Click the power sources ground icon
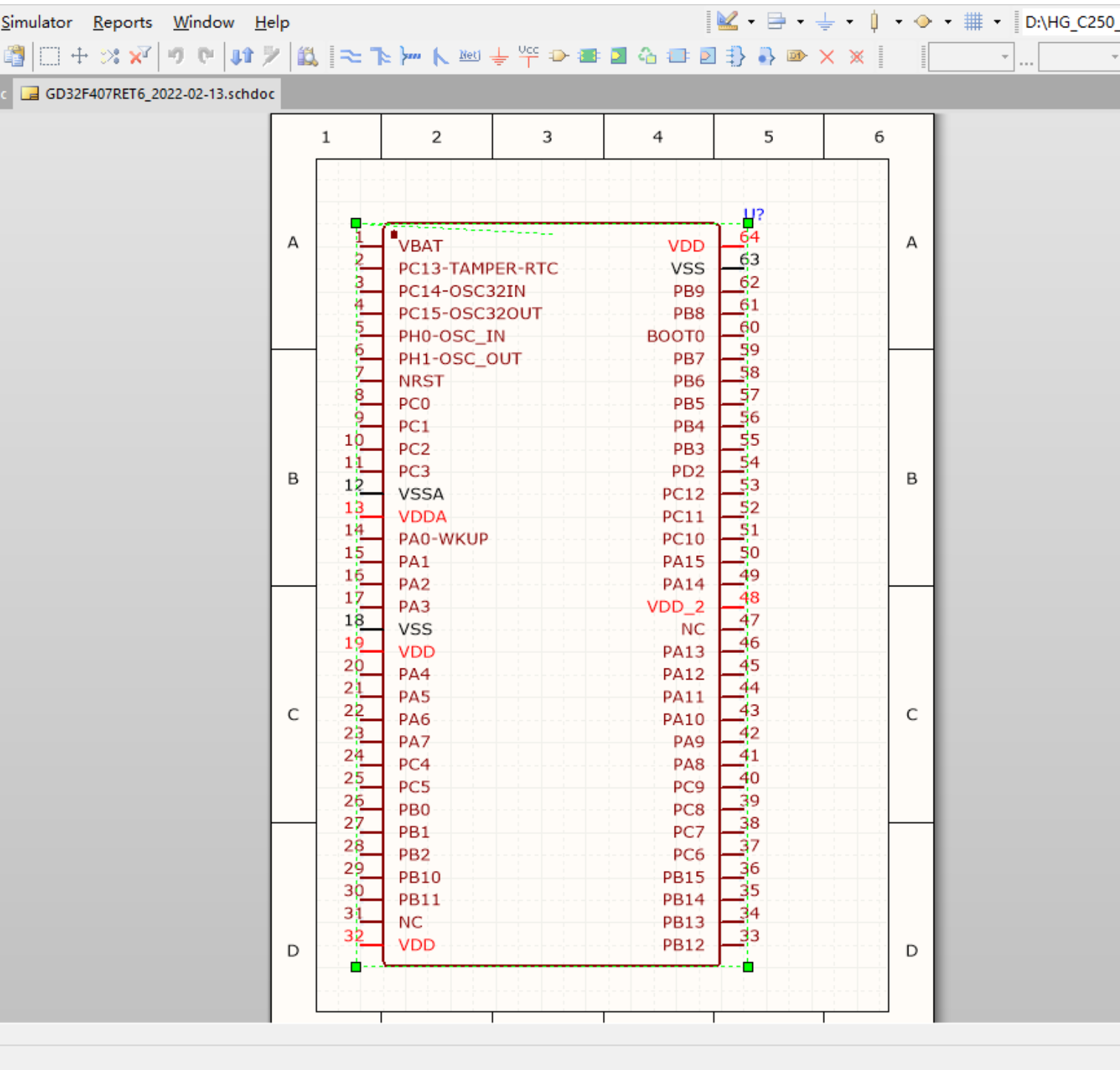 pos(825,21)
